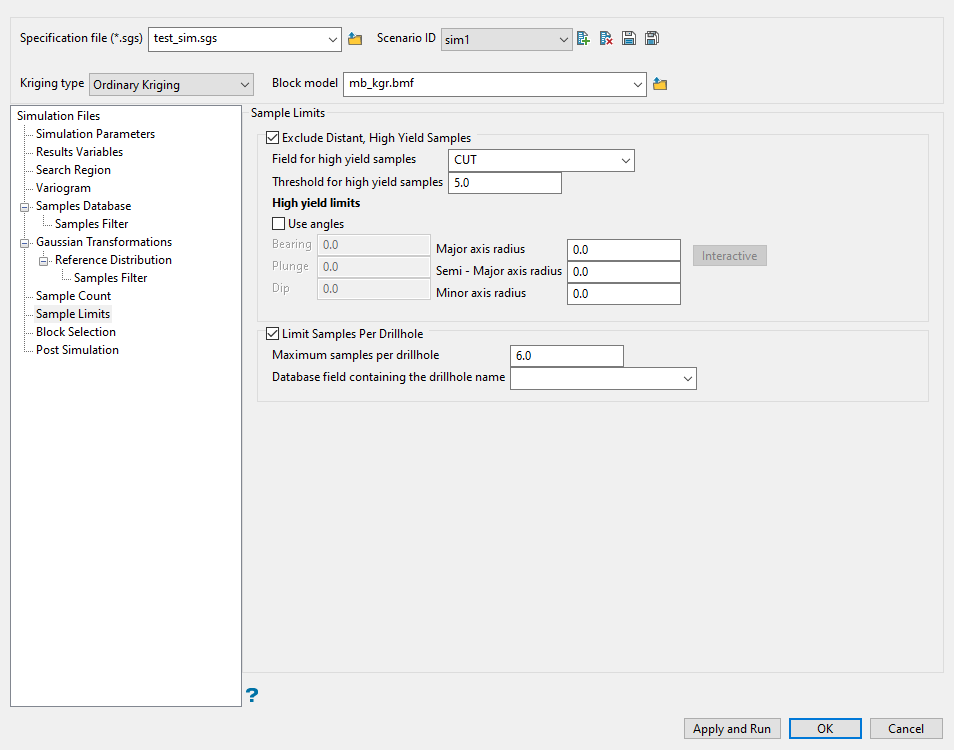Browse for a specification file via folder icon

tap(355, 39)
